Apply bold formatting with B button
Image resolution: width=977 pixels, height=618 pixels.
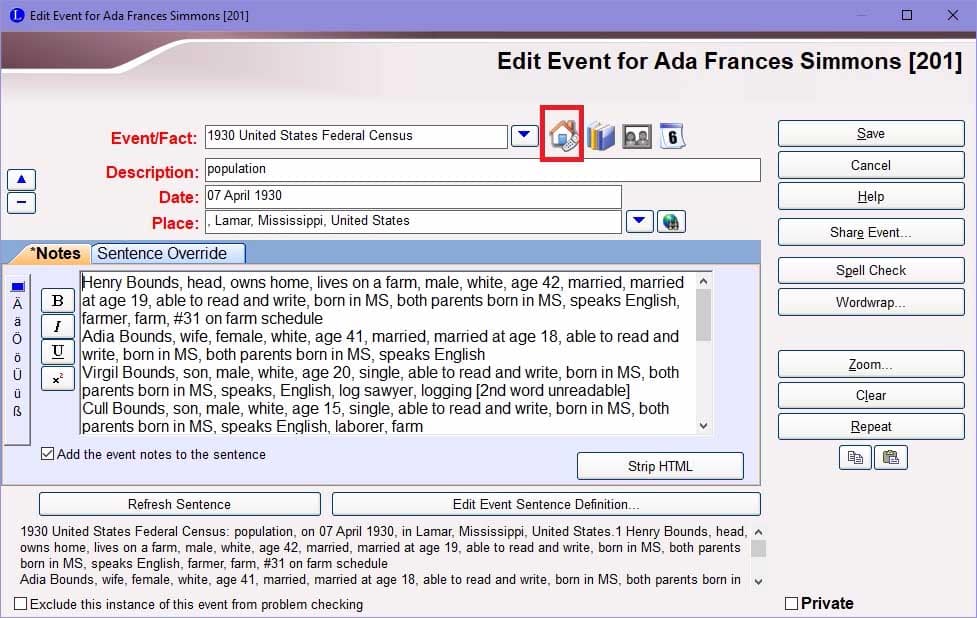(57, 300)
